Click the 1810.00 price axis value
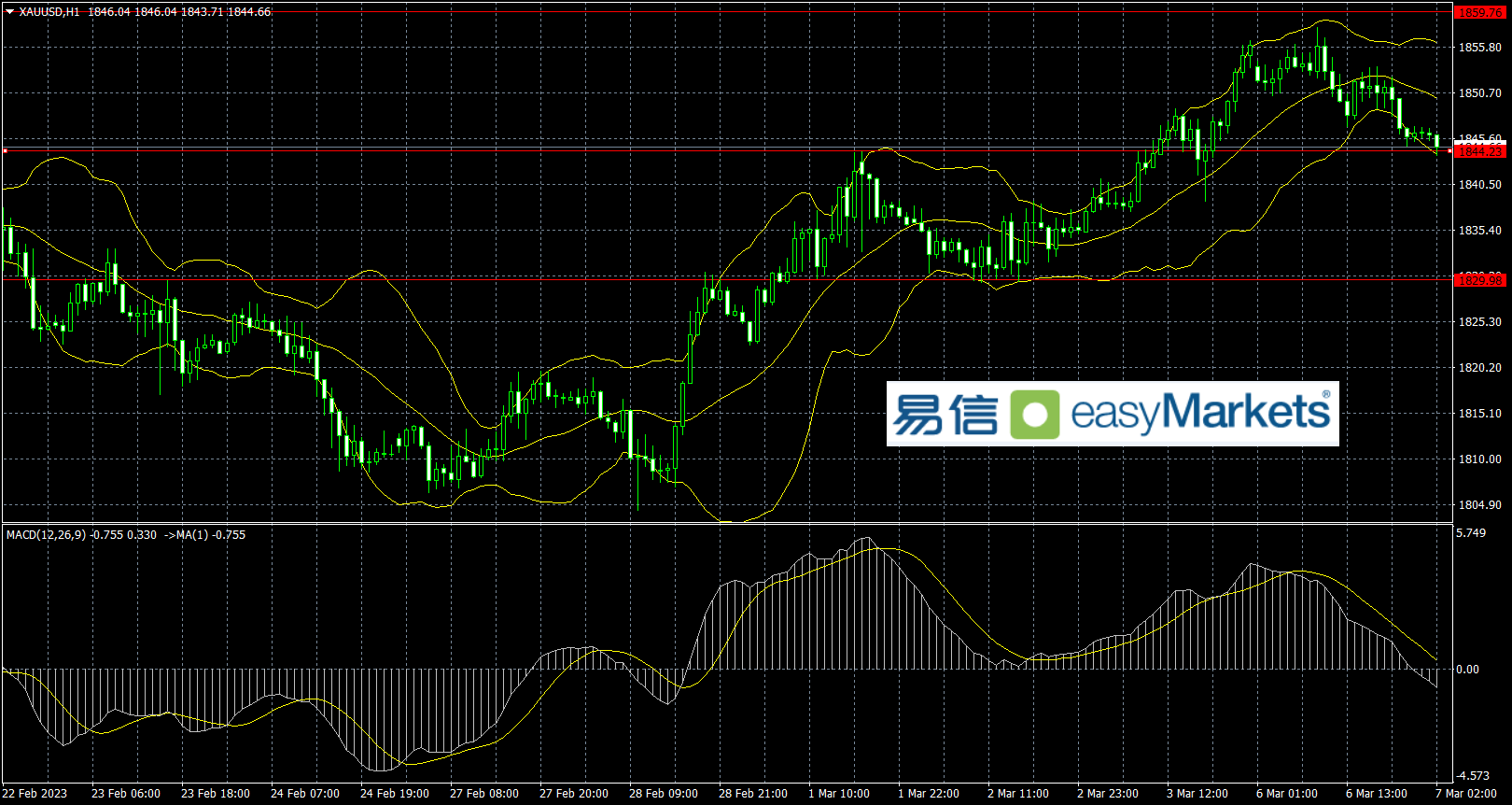Screen dimensions: 1512x805 point(1480,459)
